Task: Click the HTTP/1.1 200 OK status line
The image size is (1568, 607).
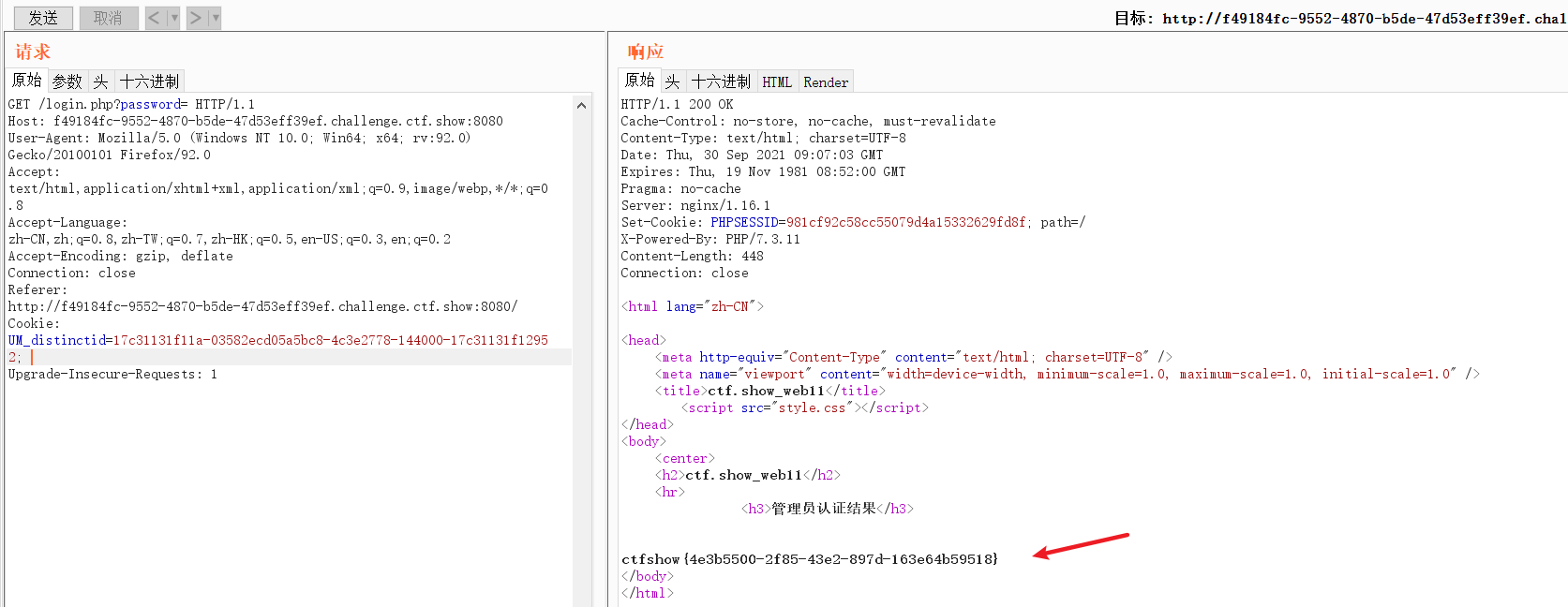Action: tap(677, 104)
